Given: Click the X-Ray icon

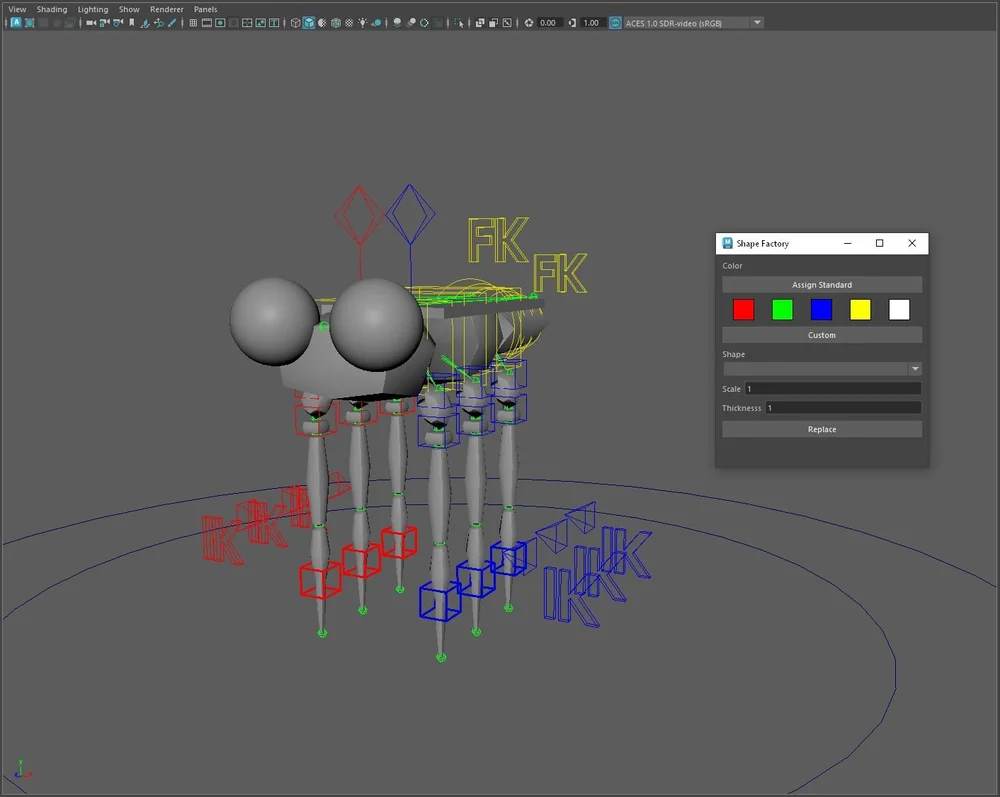Looking at the screenshot, I should point(480,23).
